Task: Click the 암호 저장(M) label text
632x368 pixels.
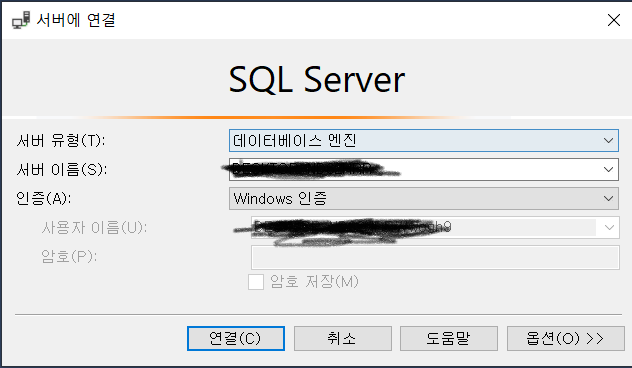Action: tap(314, 281)
